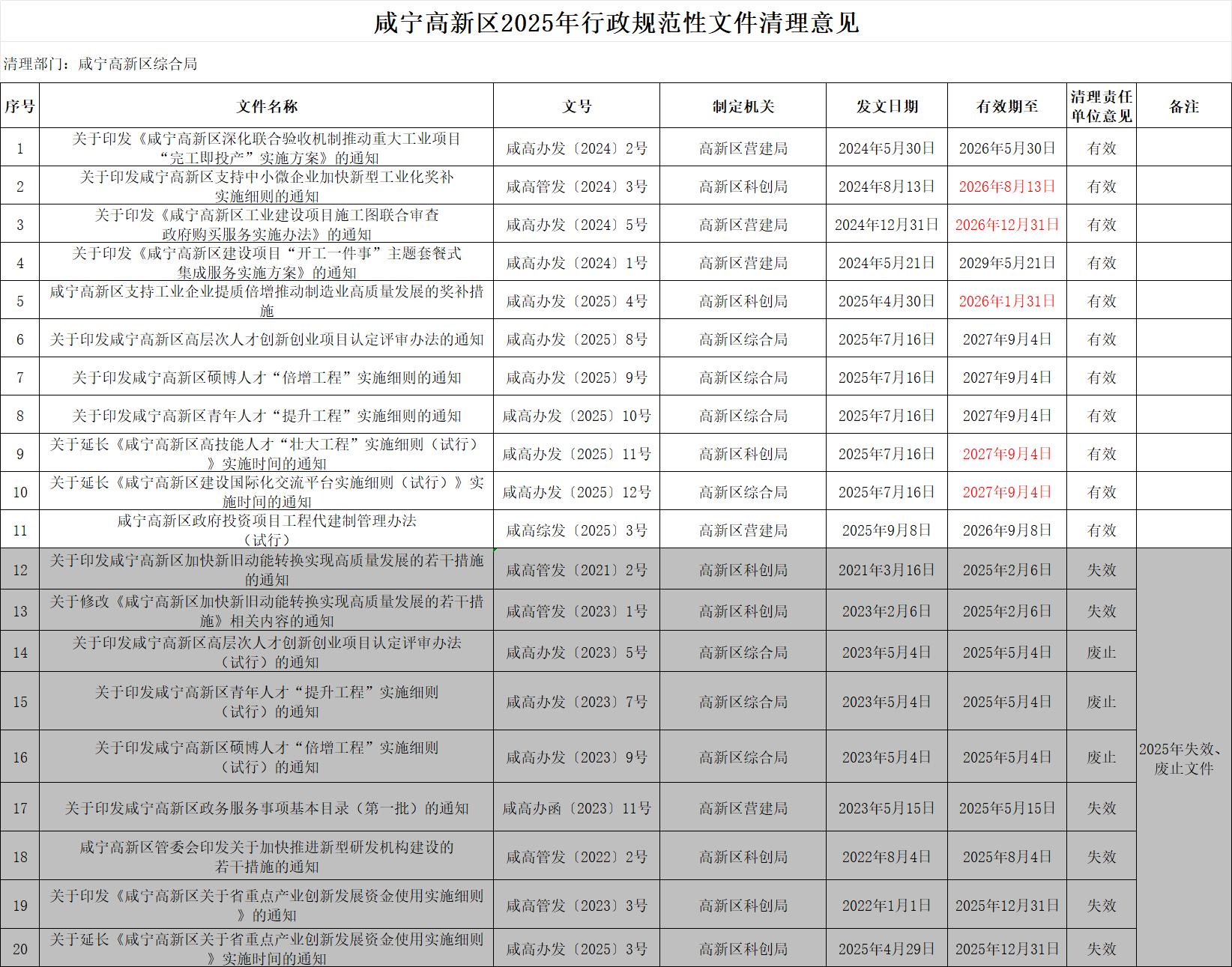
Task: Select the red date 2026年8月13日
Action: pyautogui.click(x=1006, y=187)
